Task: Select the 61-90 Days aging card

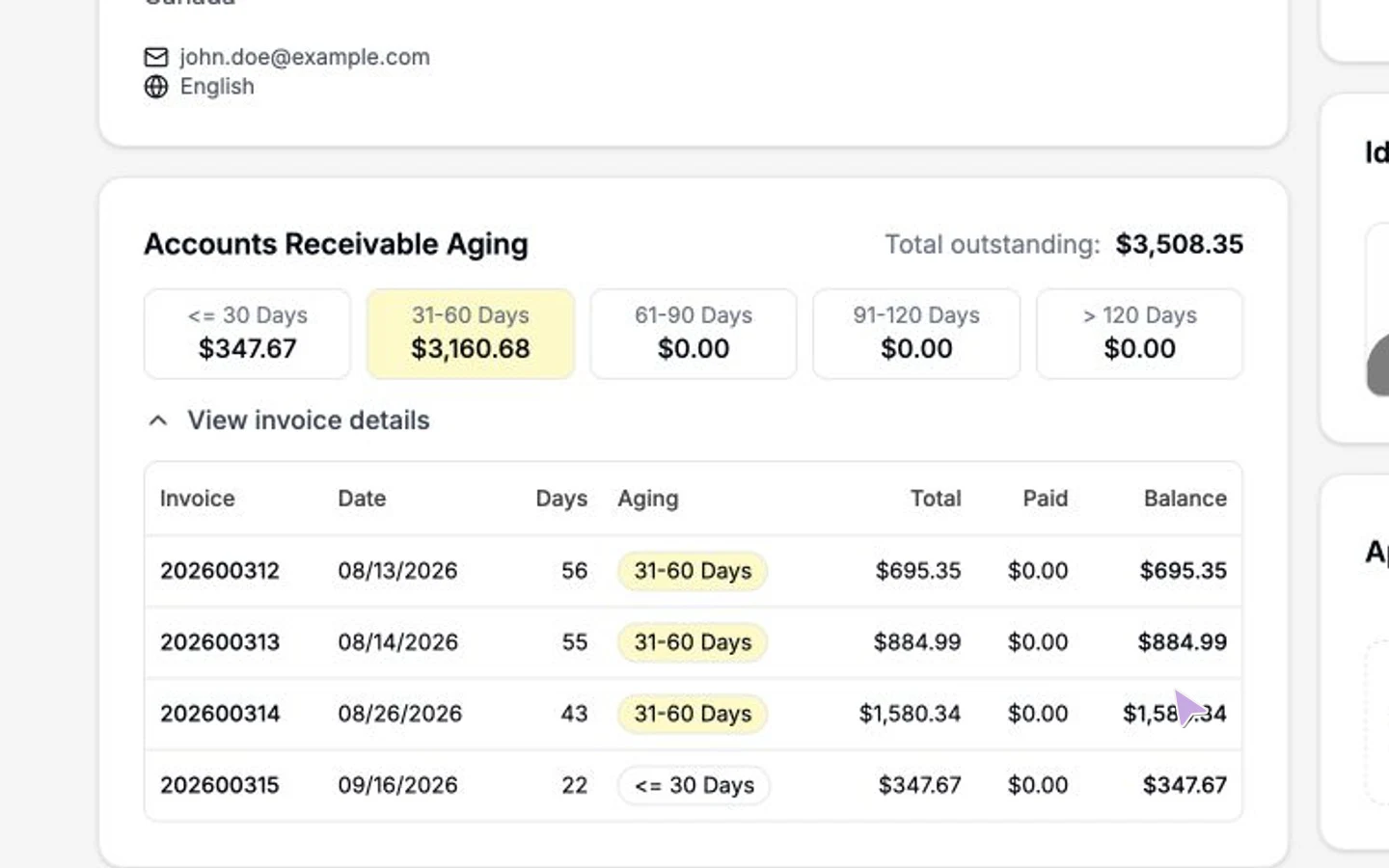Action: [x=694, y=334]
